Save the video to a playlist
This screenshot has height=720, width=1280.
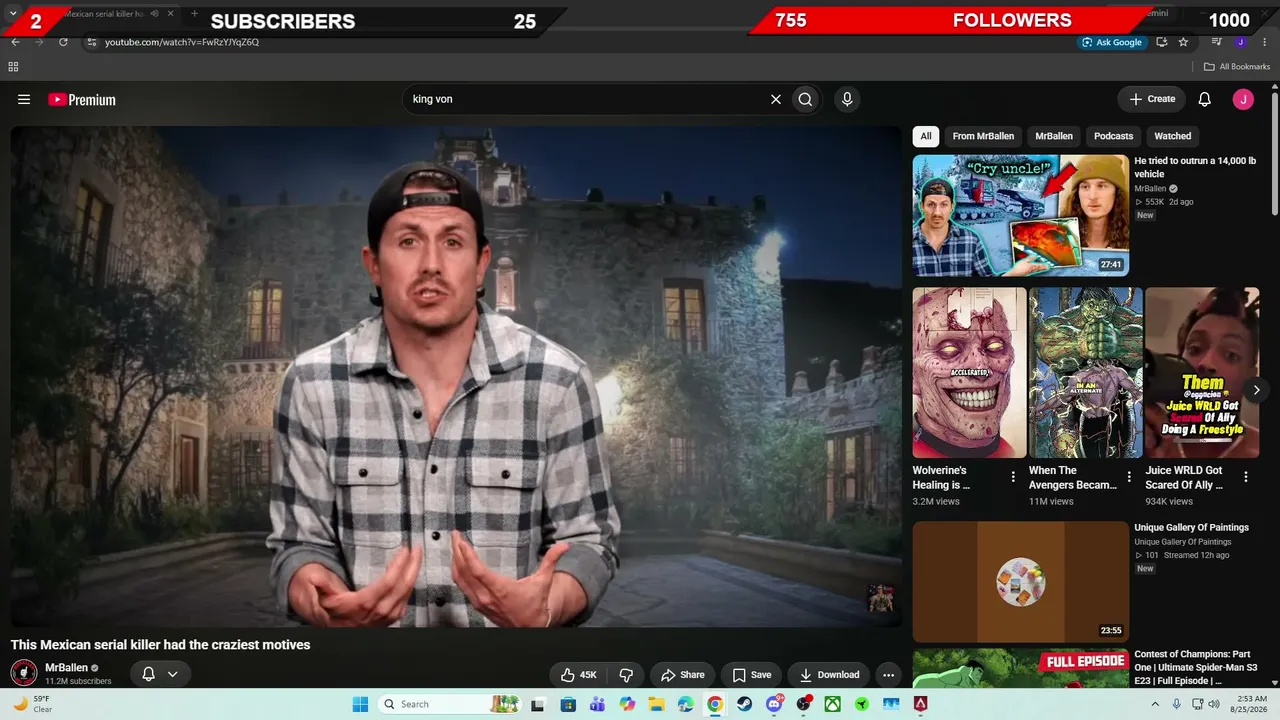[752, 675]
